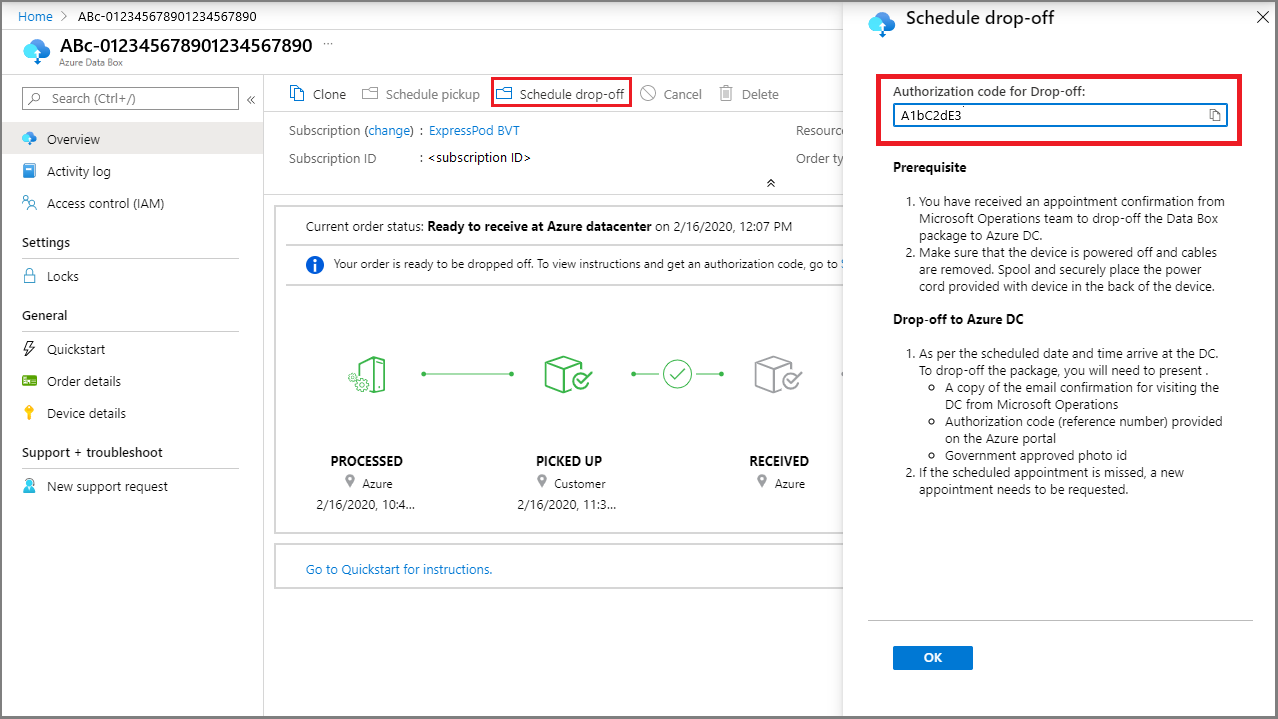Select Schedule pickup in toolbar
Viewport: 1278px width, 719px height.
pyautogui.click(x=421, y=94)
